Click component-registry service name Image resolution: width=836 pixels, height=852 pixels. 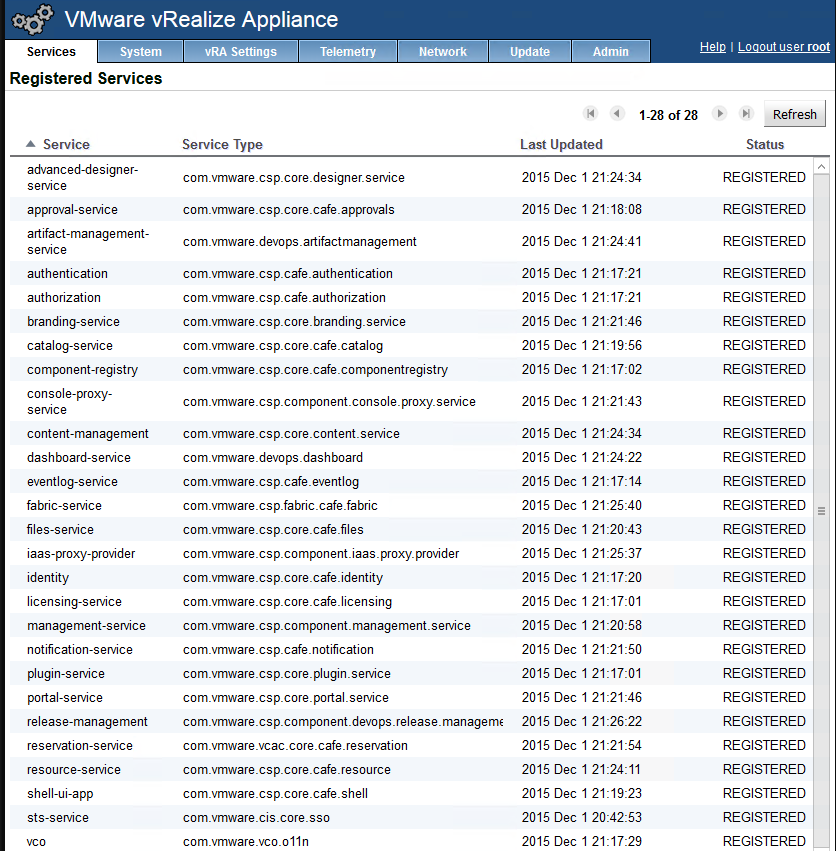click(83, 369)
